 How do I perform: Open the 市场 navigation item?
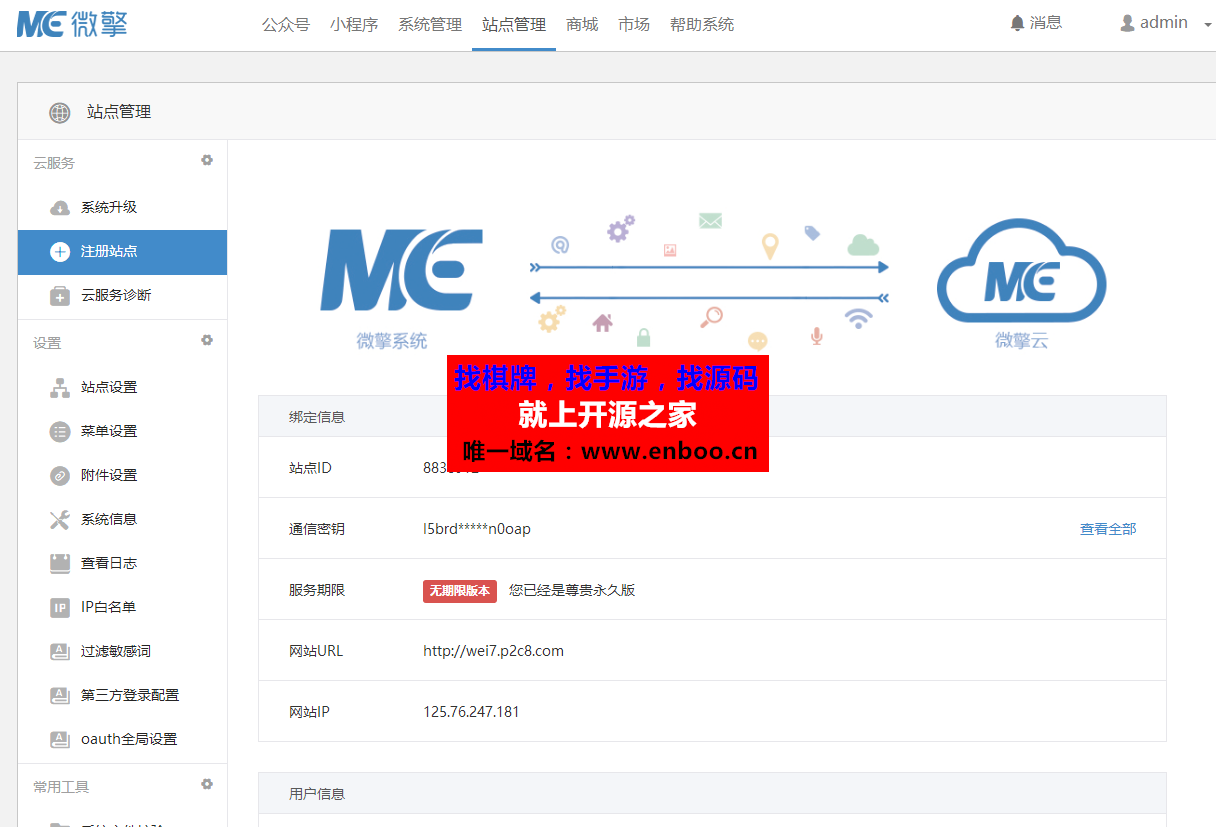634,25
